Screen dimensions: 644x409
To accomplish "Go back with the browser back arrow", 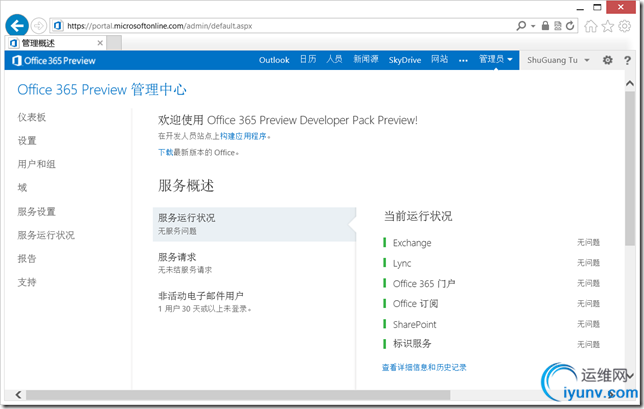I will tap(17, 25).
